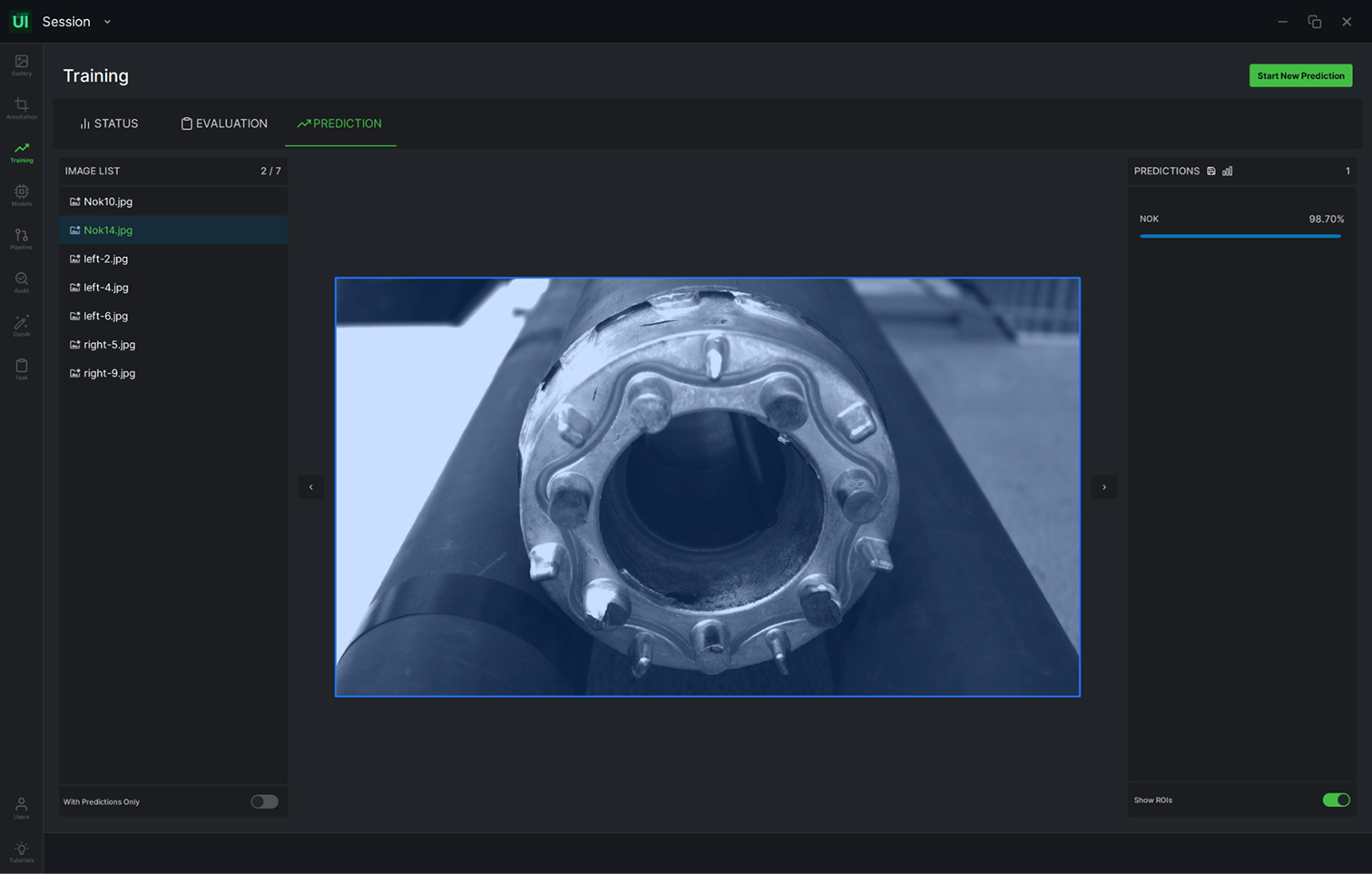Go to the Annotation section
This screenshot has width=1372, height=874.
coord(21,109)
